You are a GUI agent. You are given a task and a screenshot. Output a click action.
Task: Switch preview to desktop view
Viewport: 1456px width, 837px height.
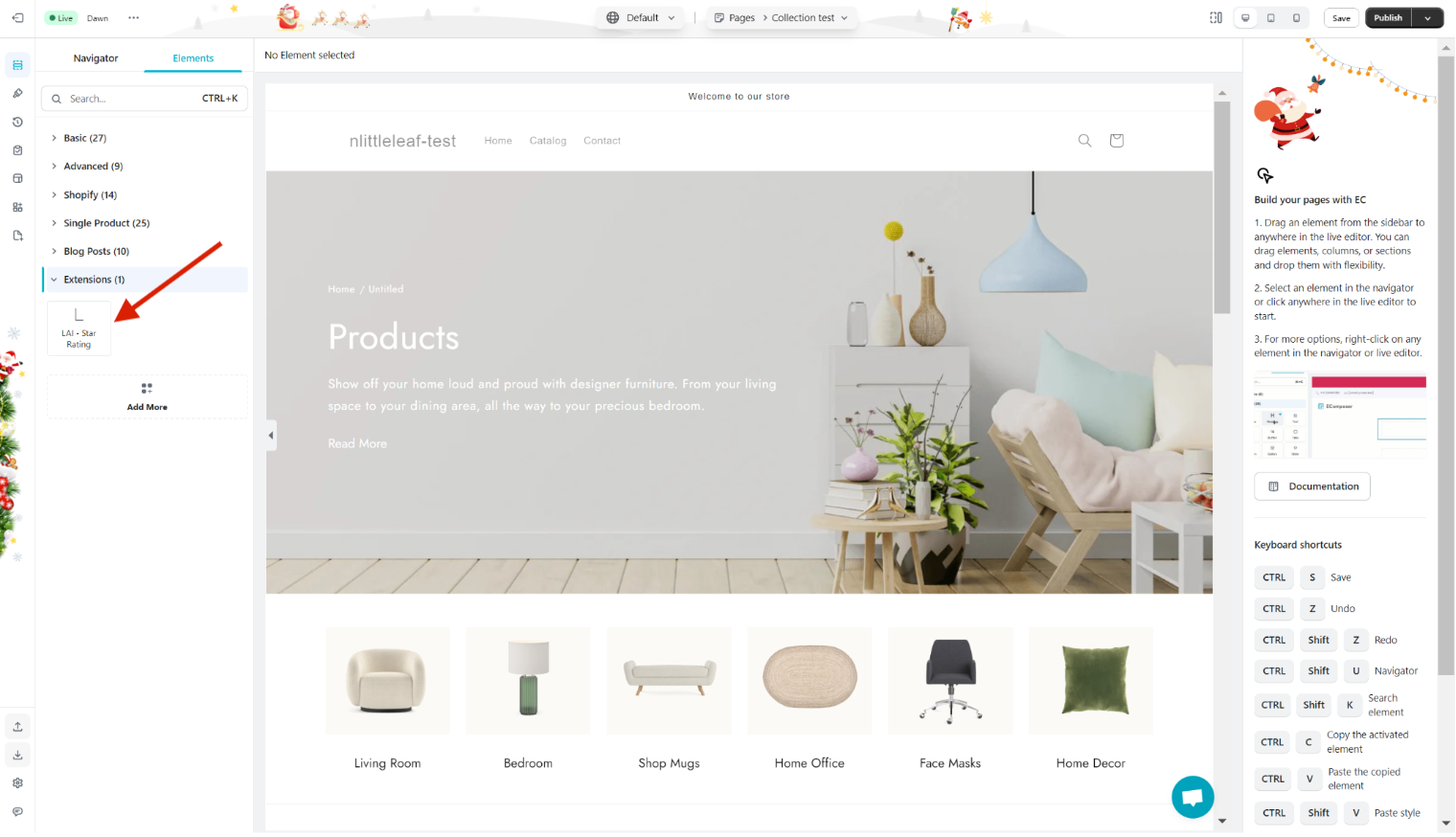1245,17
